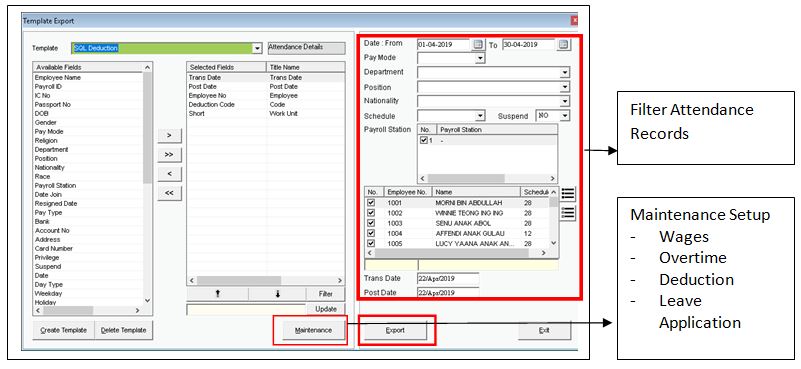The image size is (801, 369).
Task: Select Race in Available Fields
Action: [42, 176]
